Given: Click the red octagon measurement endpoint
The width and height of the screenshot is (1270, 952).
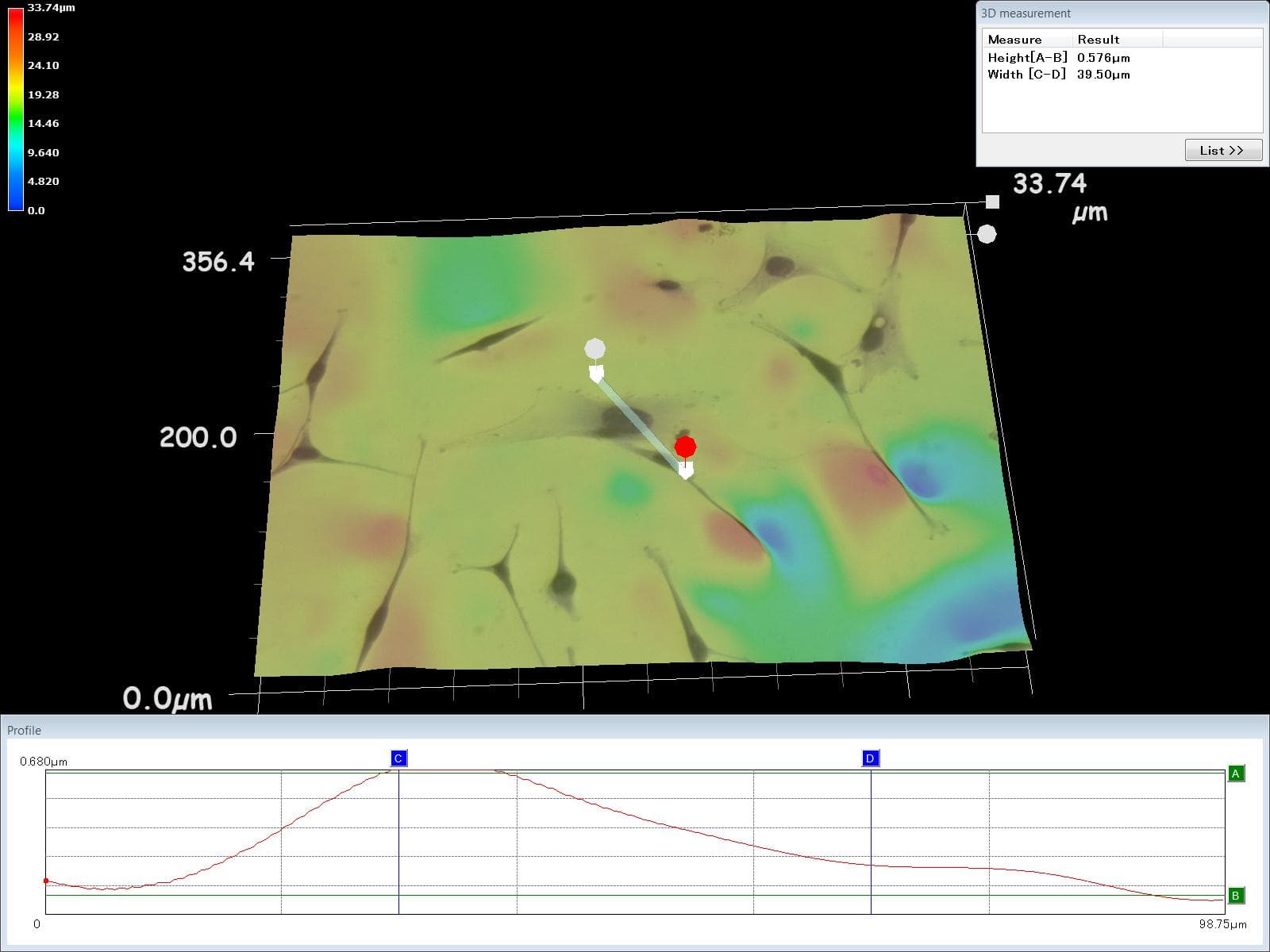Looking at the screenshot, I should (686, 447).
